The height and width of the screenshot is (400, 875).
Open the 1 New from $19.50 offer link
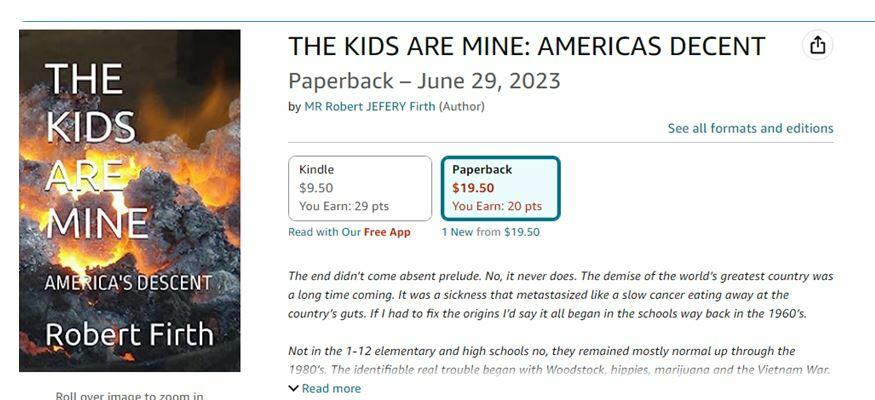coord(490,232)
